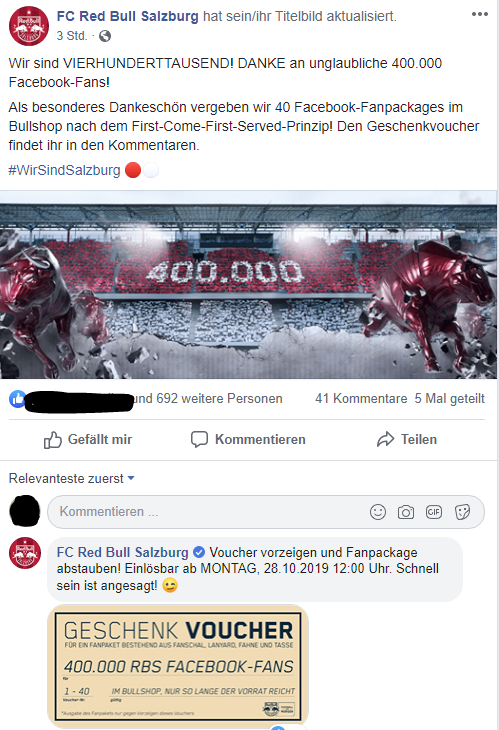Open the #WirSindSalzburg hashtag link
The height and width of the screenshot is (730, 499).
coord(64,170)
